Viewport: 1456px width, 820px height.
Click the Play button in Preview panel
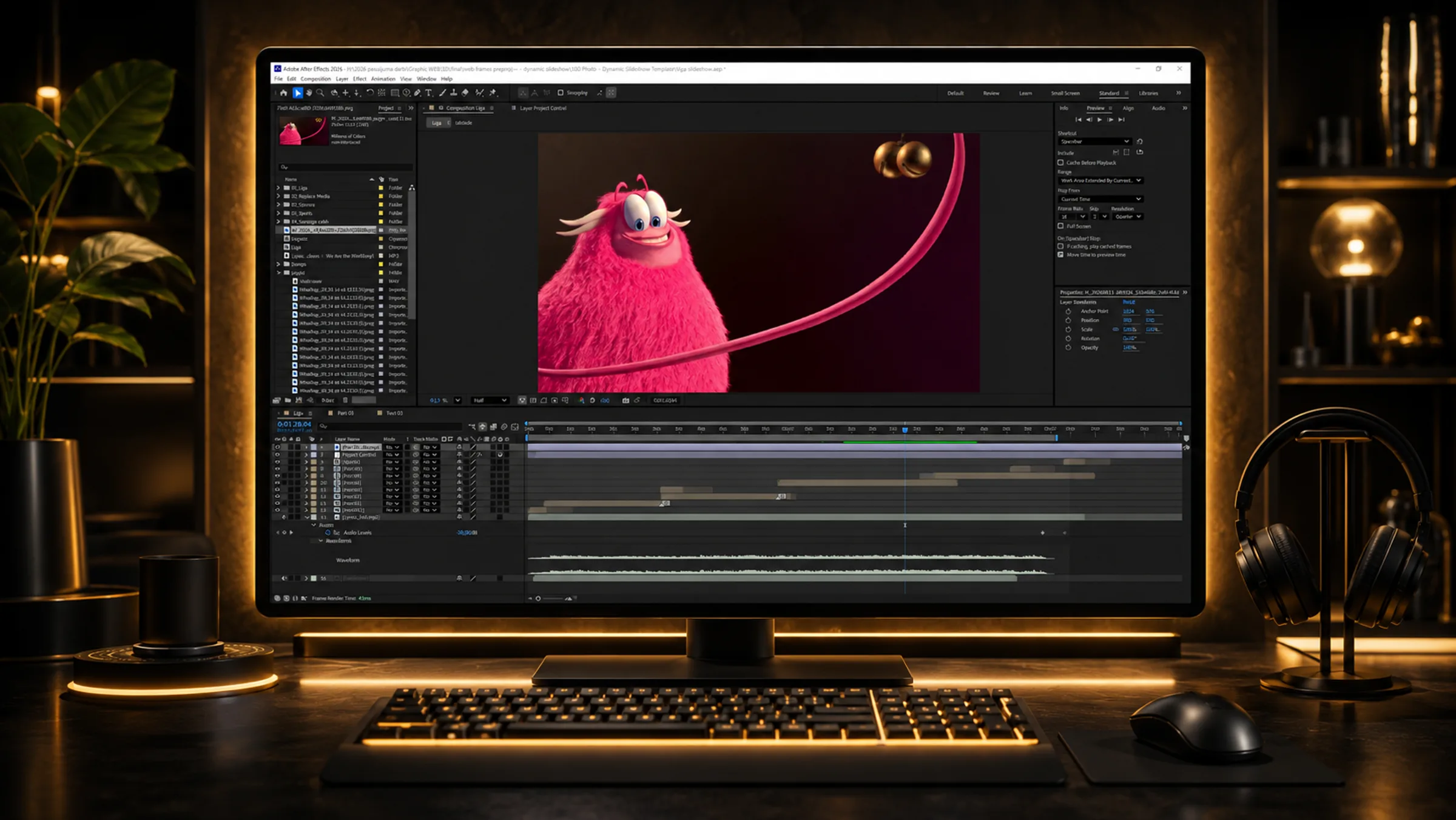[1100, 120]
